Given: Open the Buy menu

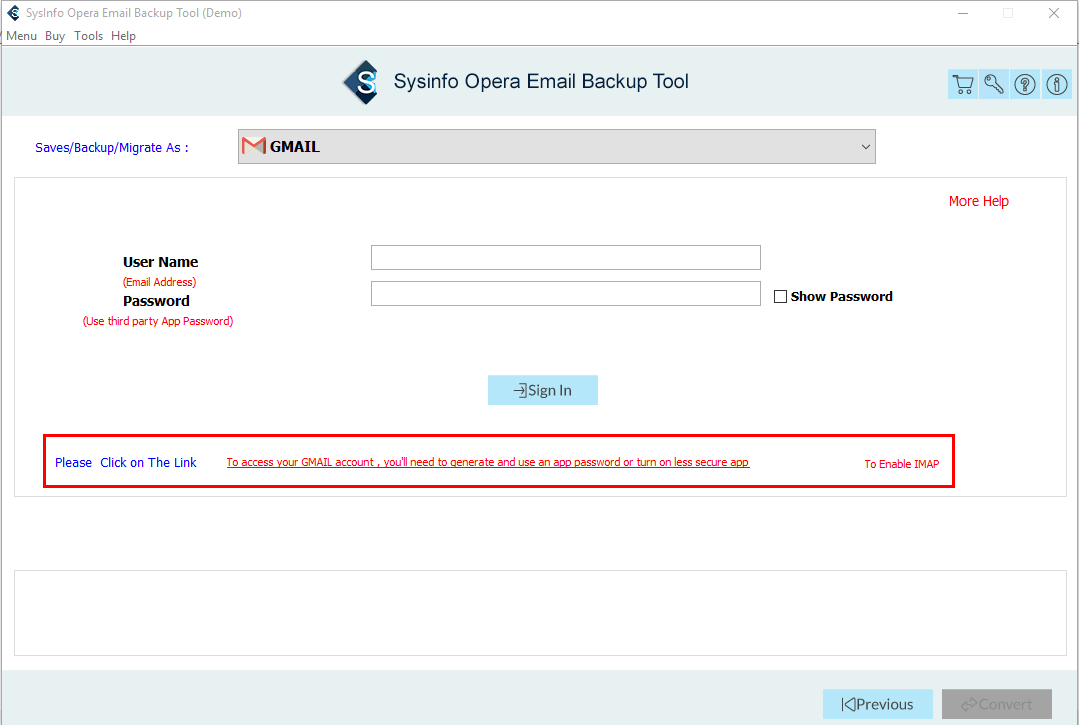Looking at the screenshot, I should [x=55, y=36].
